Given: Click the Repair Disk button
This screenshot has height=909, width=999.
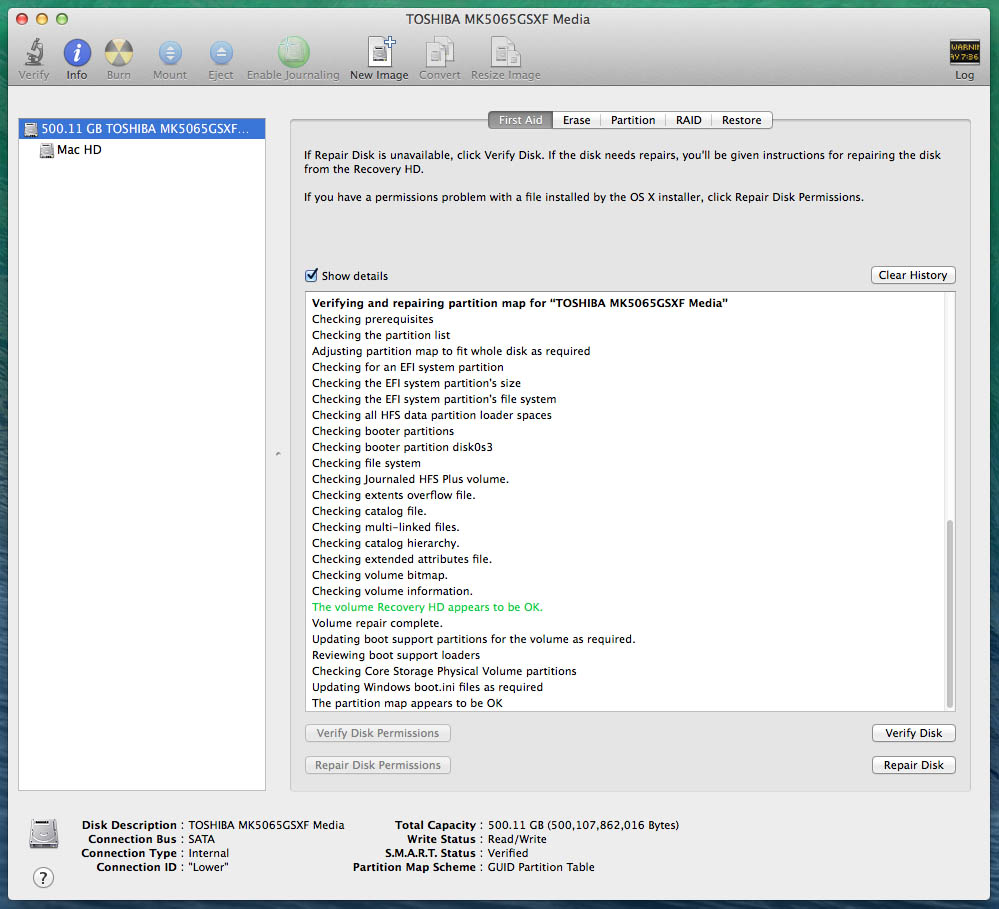Looking at the screenshot, I should tap(913, 765).
